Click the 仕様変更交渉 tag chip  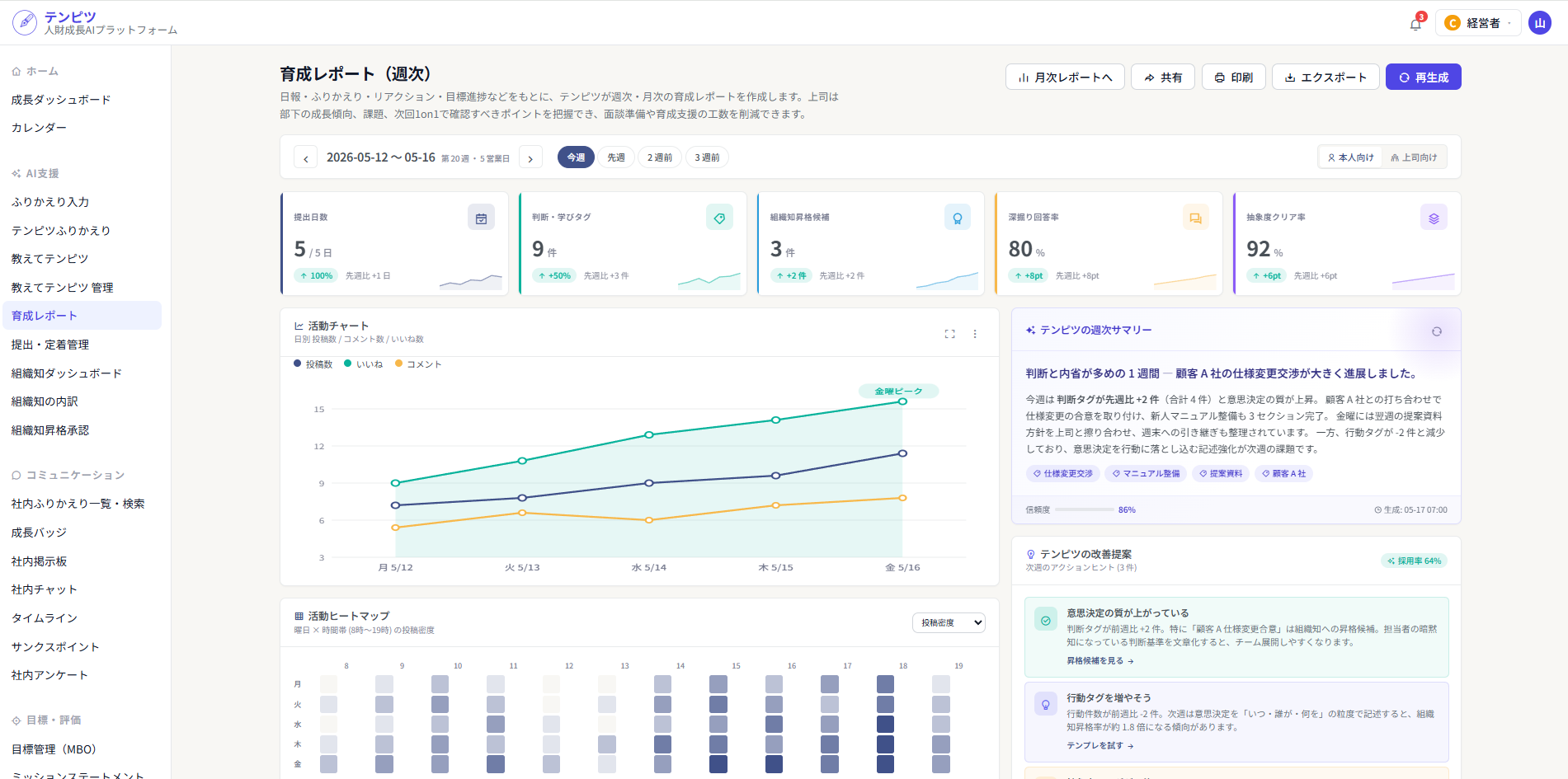(x=1062, y=473)
